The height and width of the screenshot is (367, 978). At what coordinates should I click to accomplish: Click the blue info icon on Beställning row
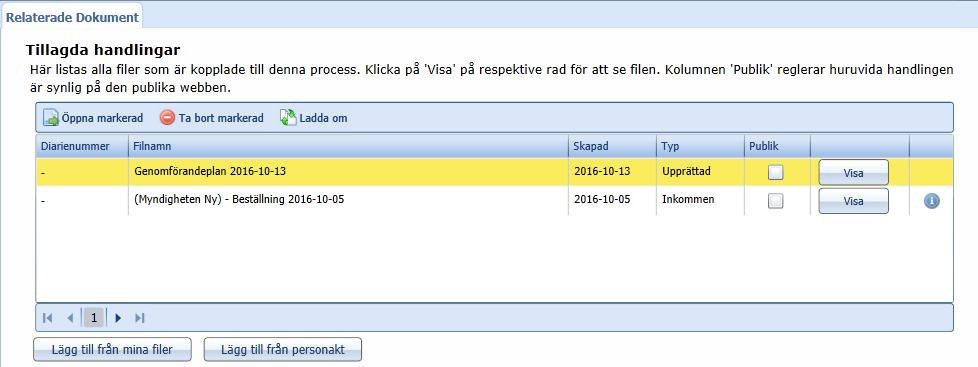932,201
